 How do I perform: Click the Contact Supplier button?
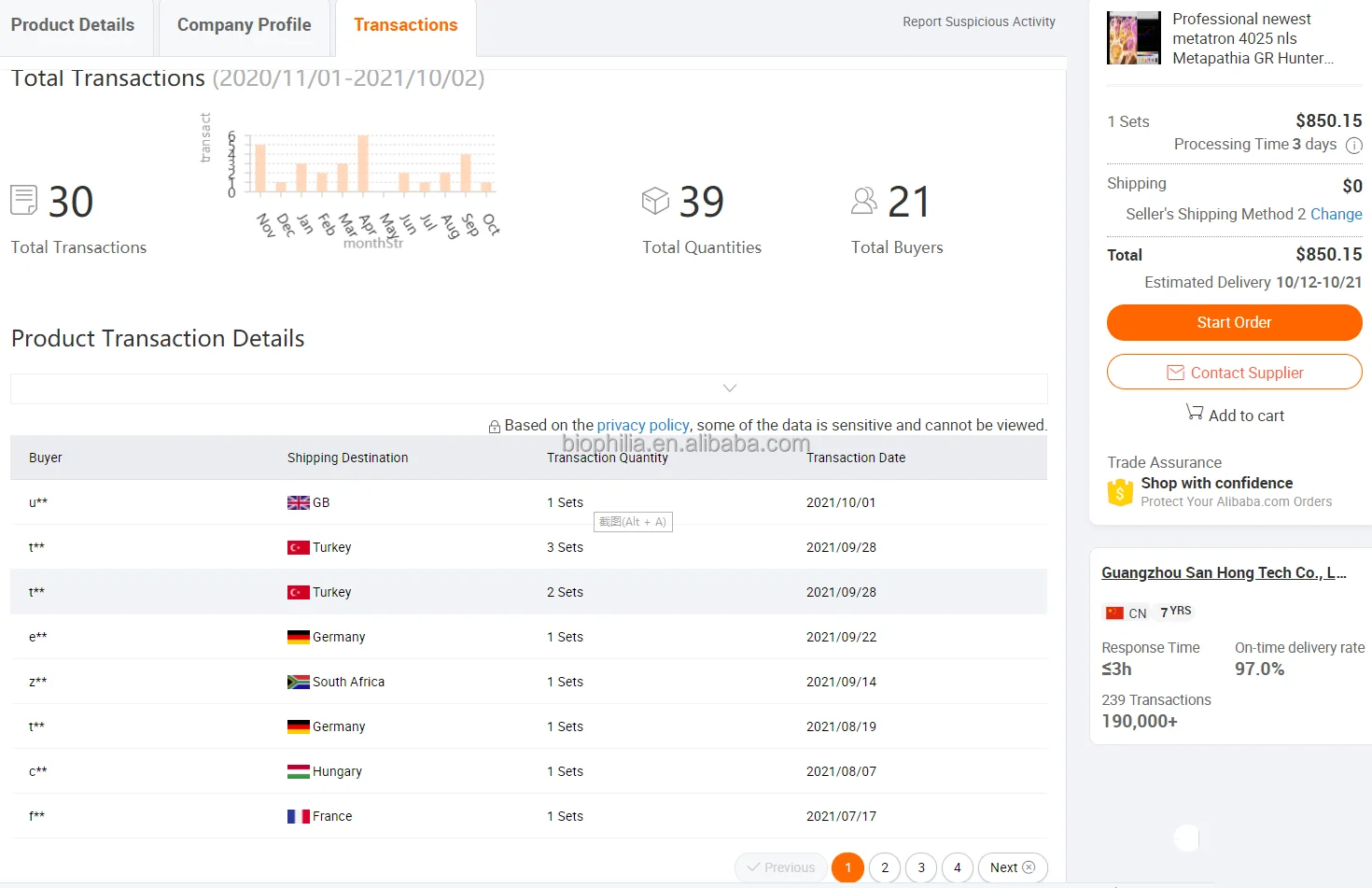point(1235,372)
